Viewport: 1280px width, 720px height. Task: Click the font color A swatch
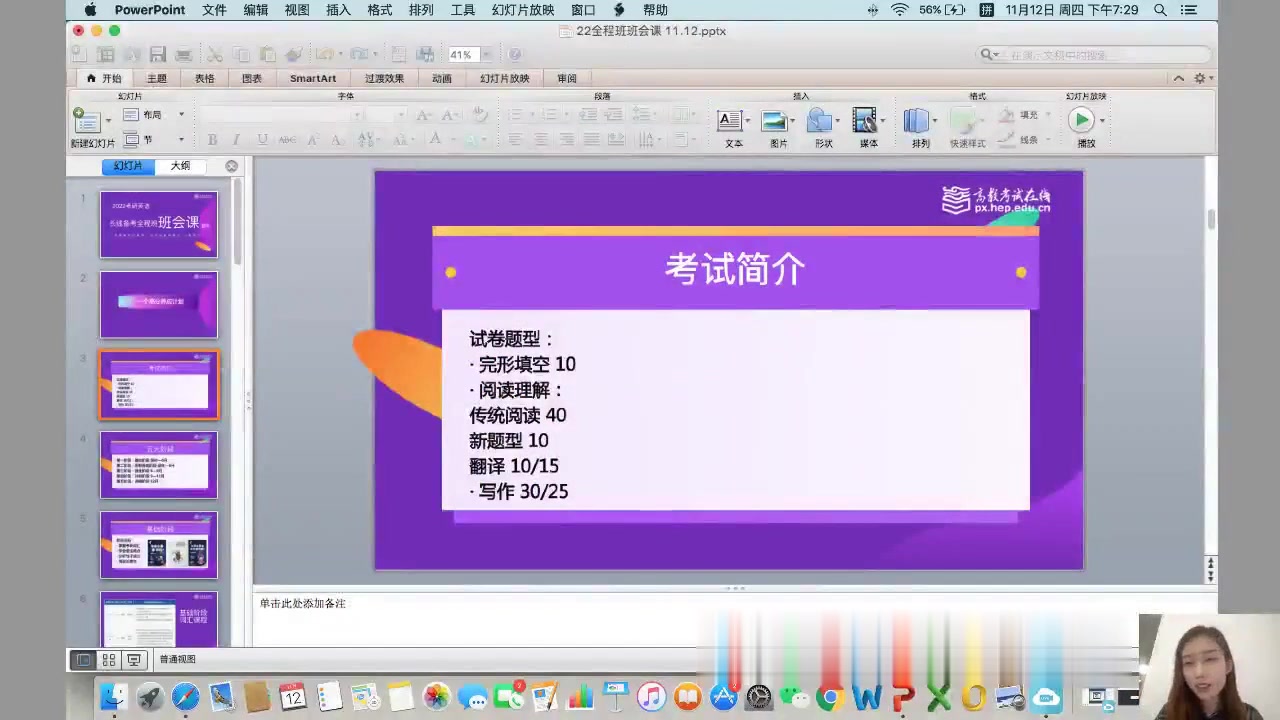click(x=435, y=140)
